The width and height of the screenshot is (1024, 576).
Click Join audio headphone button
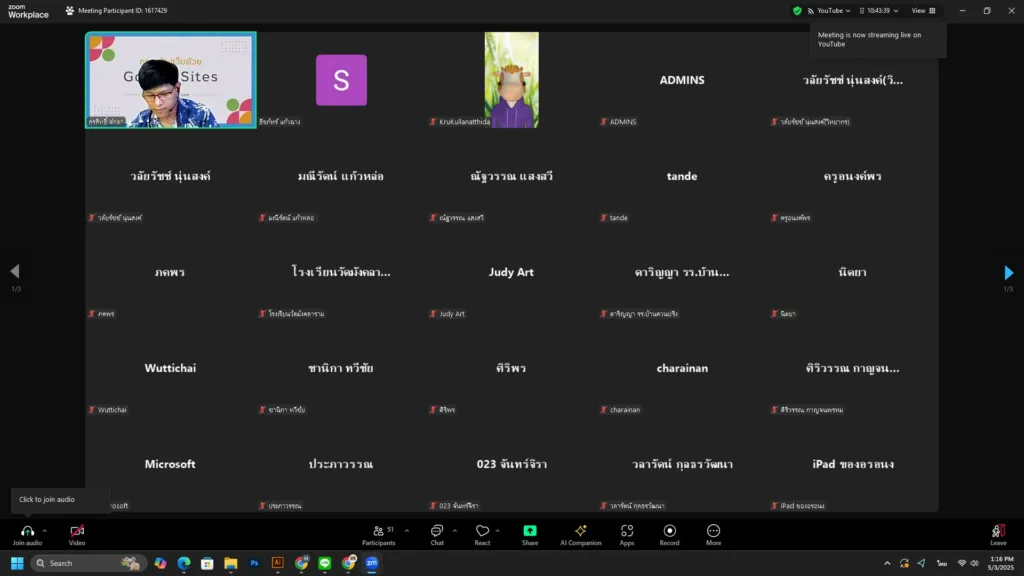27,533
